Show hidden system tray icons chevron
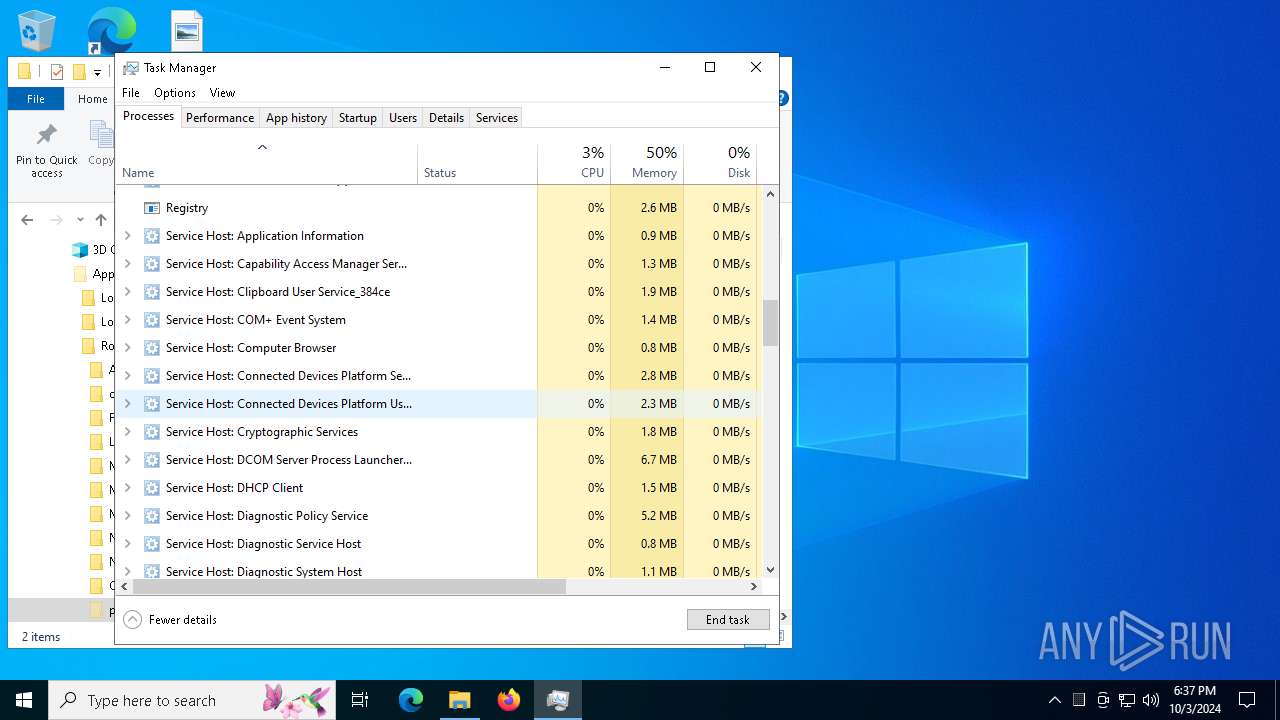This screenshot has height=720, width=1280. [x=1054, y=700]
